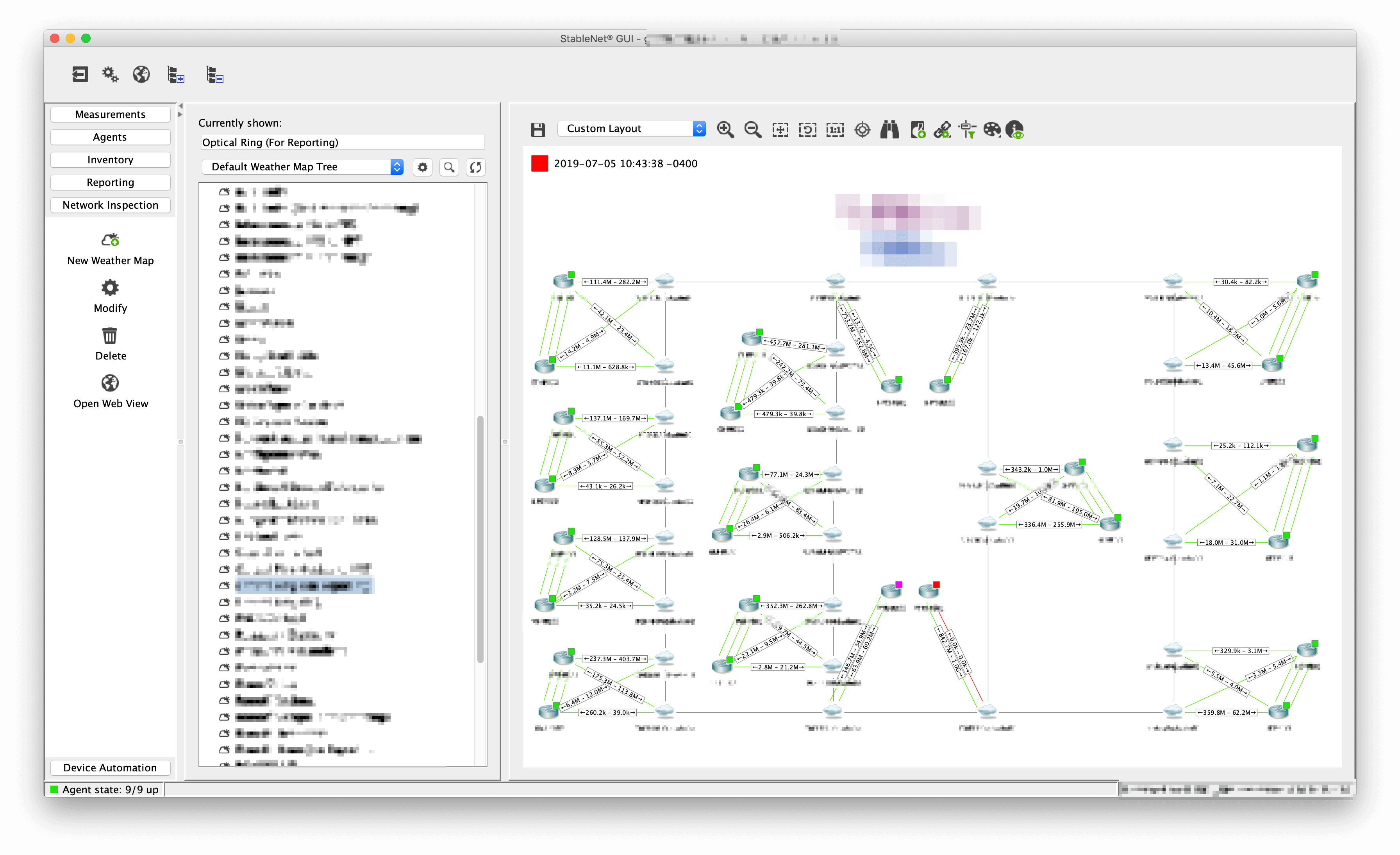Click the Agent state: 9/9 up status
1400x855 pixels.
point(105,790)
